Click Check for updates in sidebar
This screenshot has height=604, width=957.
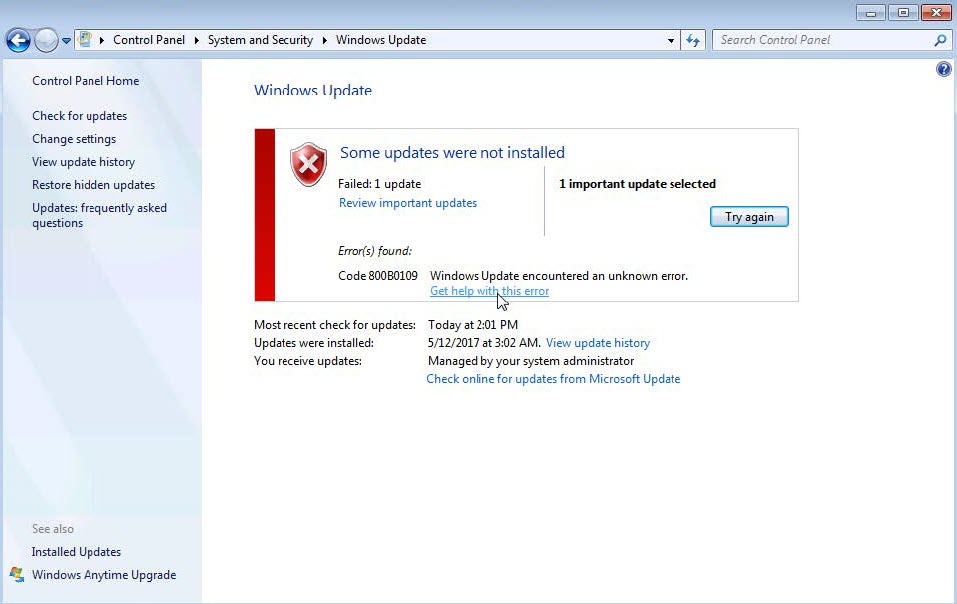[x=79, y=116]
